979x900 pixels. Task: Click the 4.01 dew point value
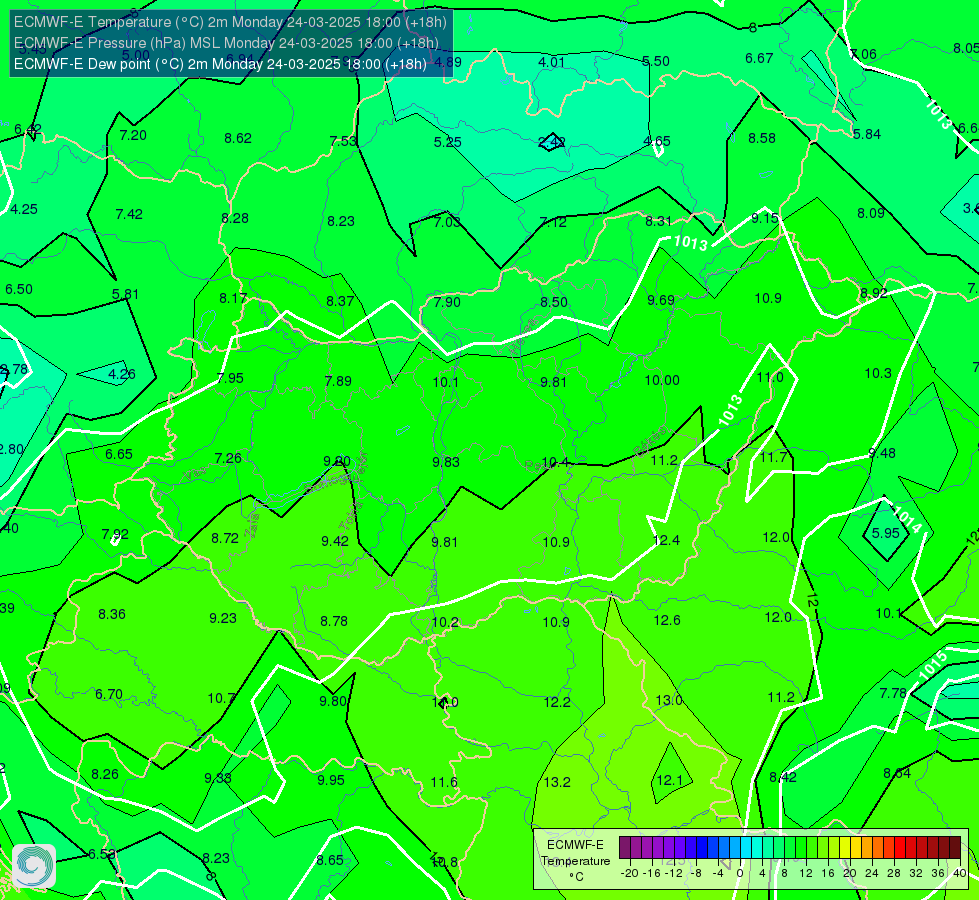click(551, 62)
